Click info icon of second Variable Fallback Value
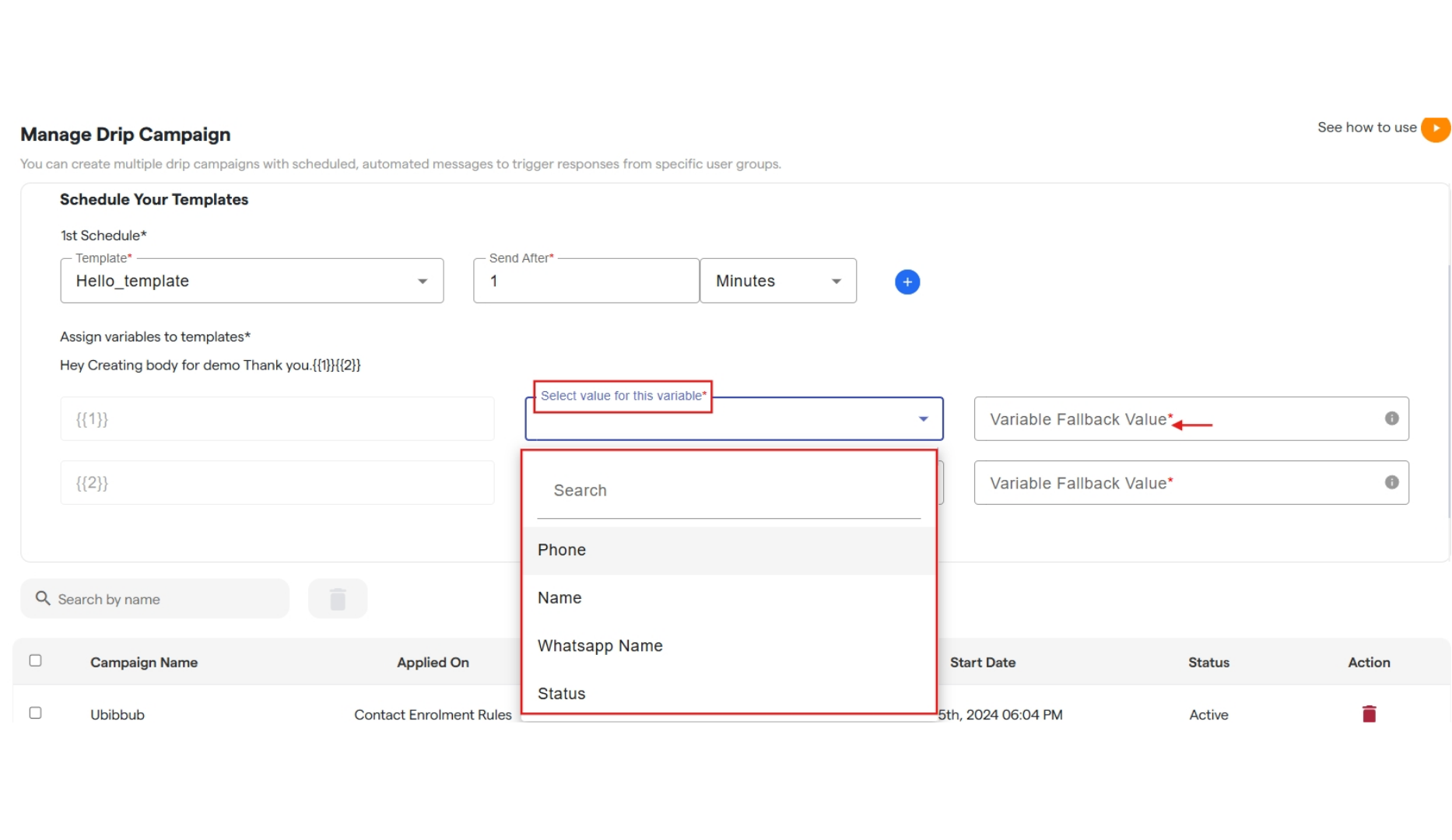The image size is (1452, 840). (x=1392, y=482)
